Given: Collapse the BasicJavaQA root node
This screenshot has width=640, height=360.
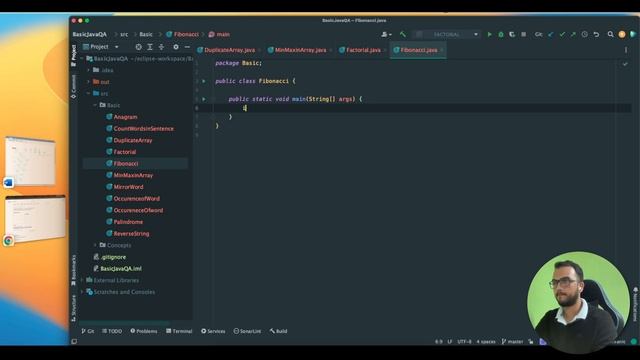Looking at the screenshot, I should tap(82, 59).
